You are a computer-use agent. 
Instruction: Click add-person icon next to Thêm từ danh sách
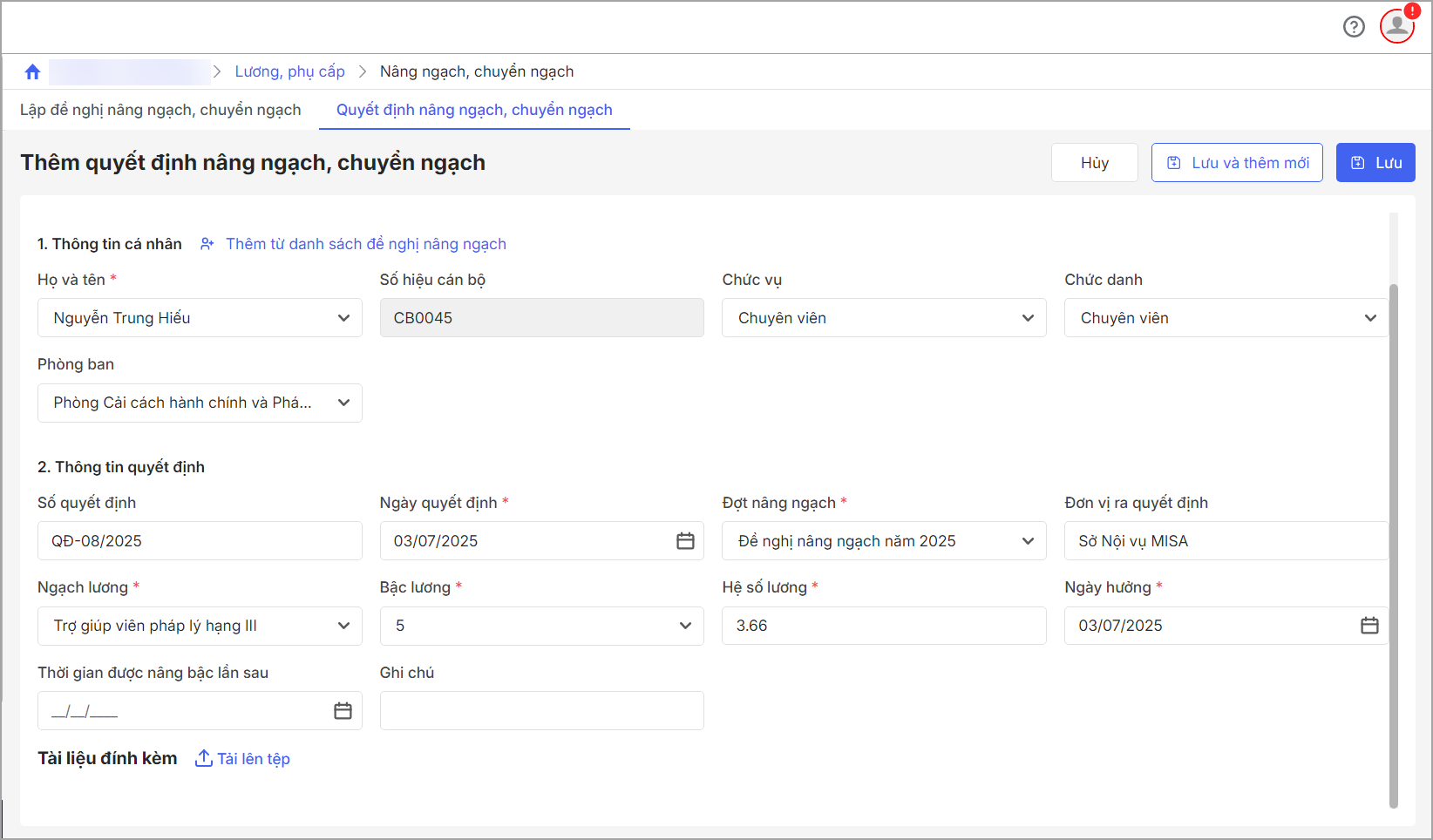point(207,244)
